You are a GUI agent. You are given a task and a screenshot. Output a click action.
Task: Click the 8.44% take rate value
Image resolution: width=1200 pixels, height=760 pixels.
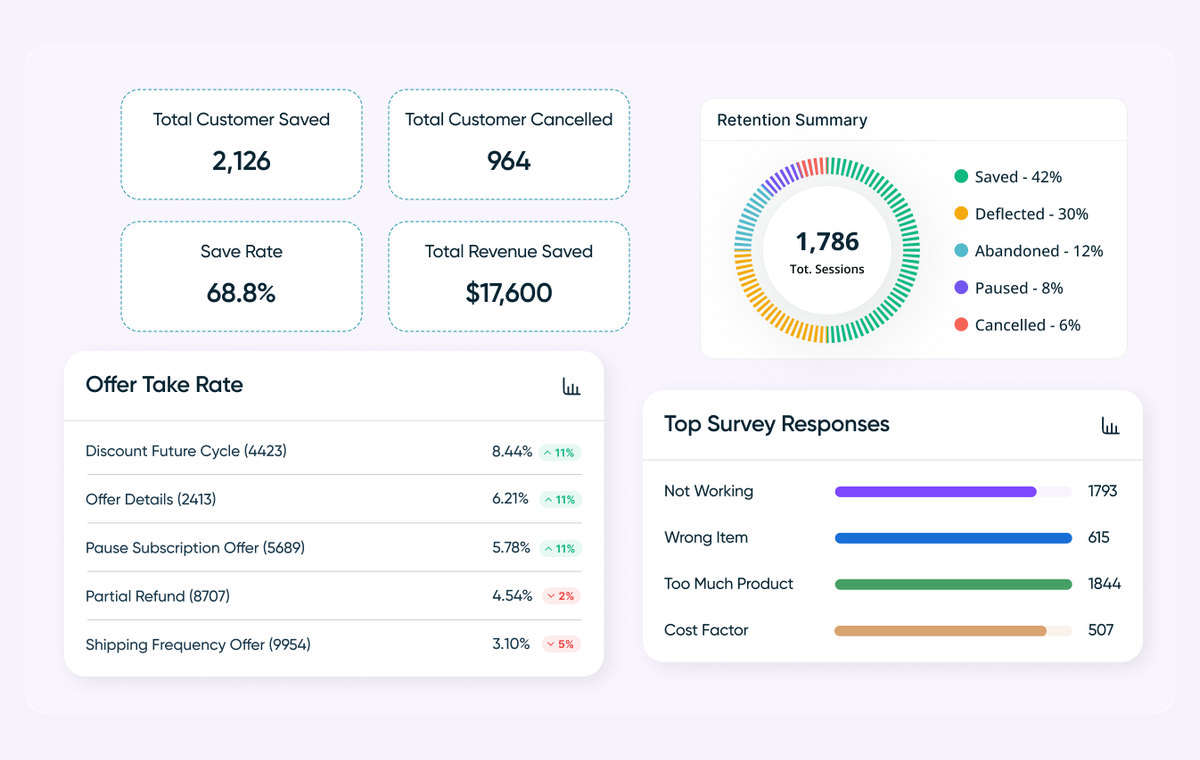pos(512,451)
